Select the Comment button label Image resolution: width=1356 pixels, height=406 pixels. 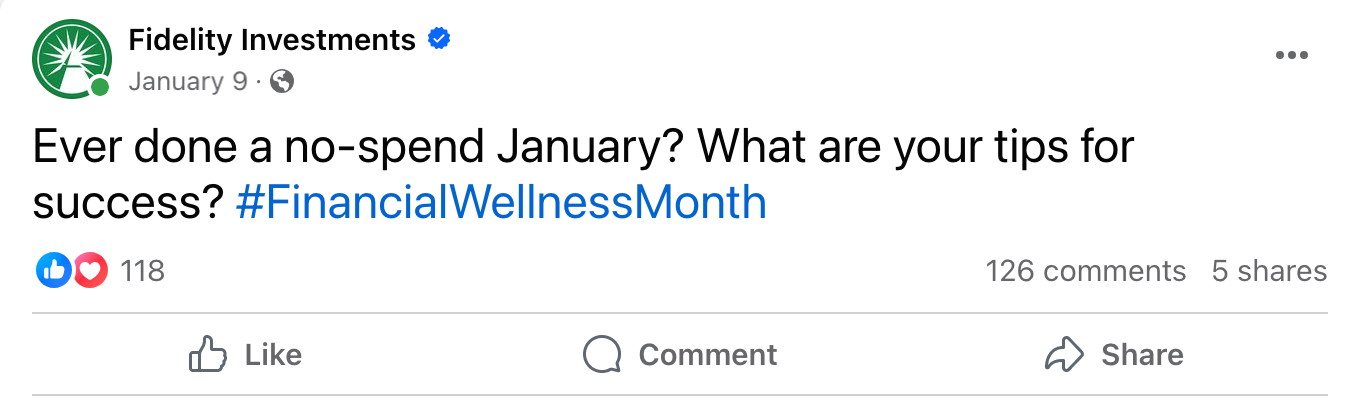pos(708,355)
